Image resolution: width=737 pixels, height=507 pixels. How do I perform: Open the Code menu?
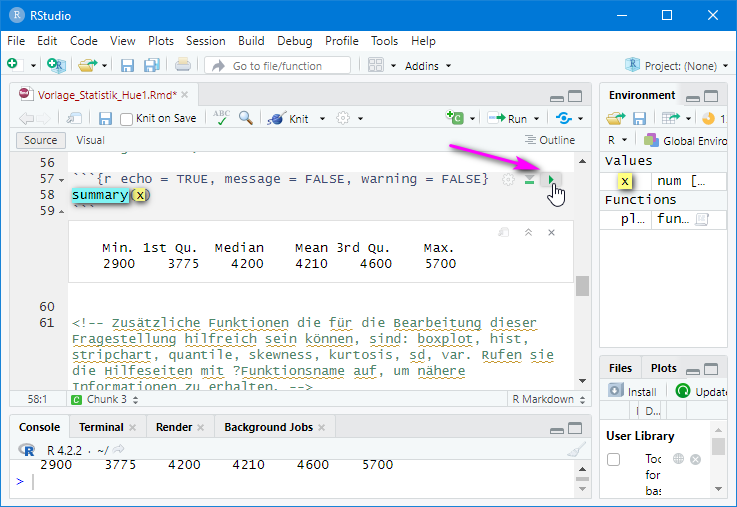click(84, 41)
